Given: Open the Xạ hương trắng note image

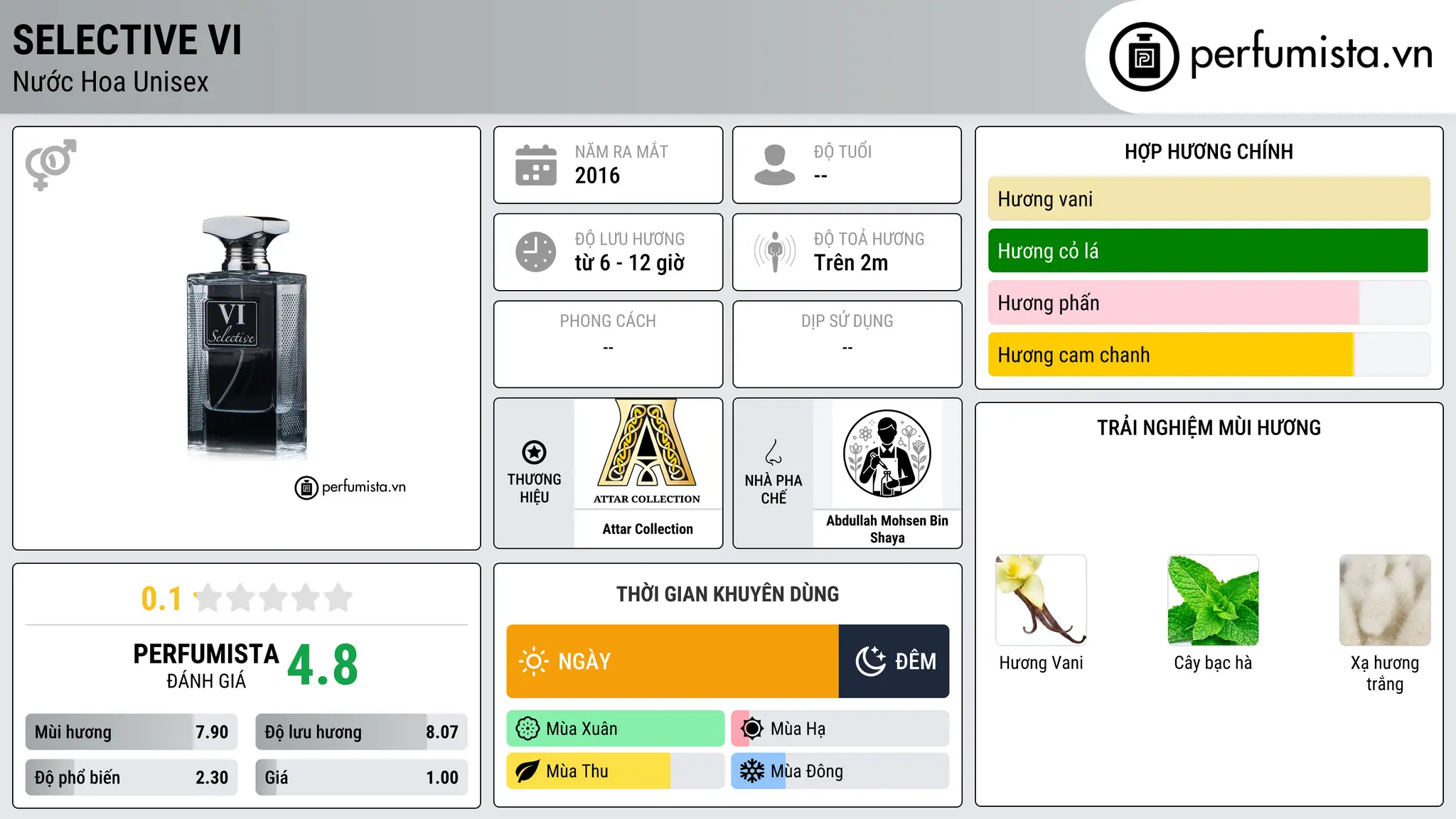Looking at the screenshot, I should pos(1385,600).
